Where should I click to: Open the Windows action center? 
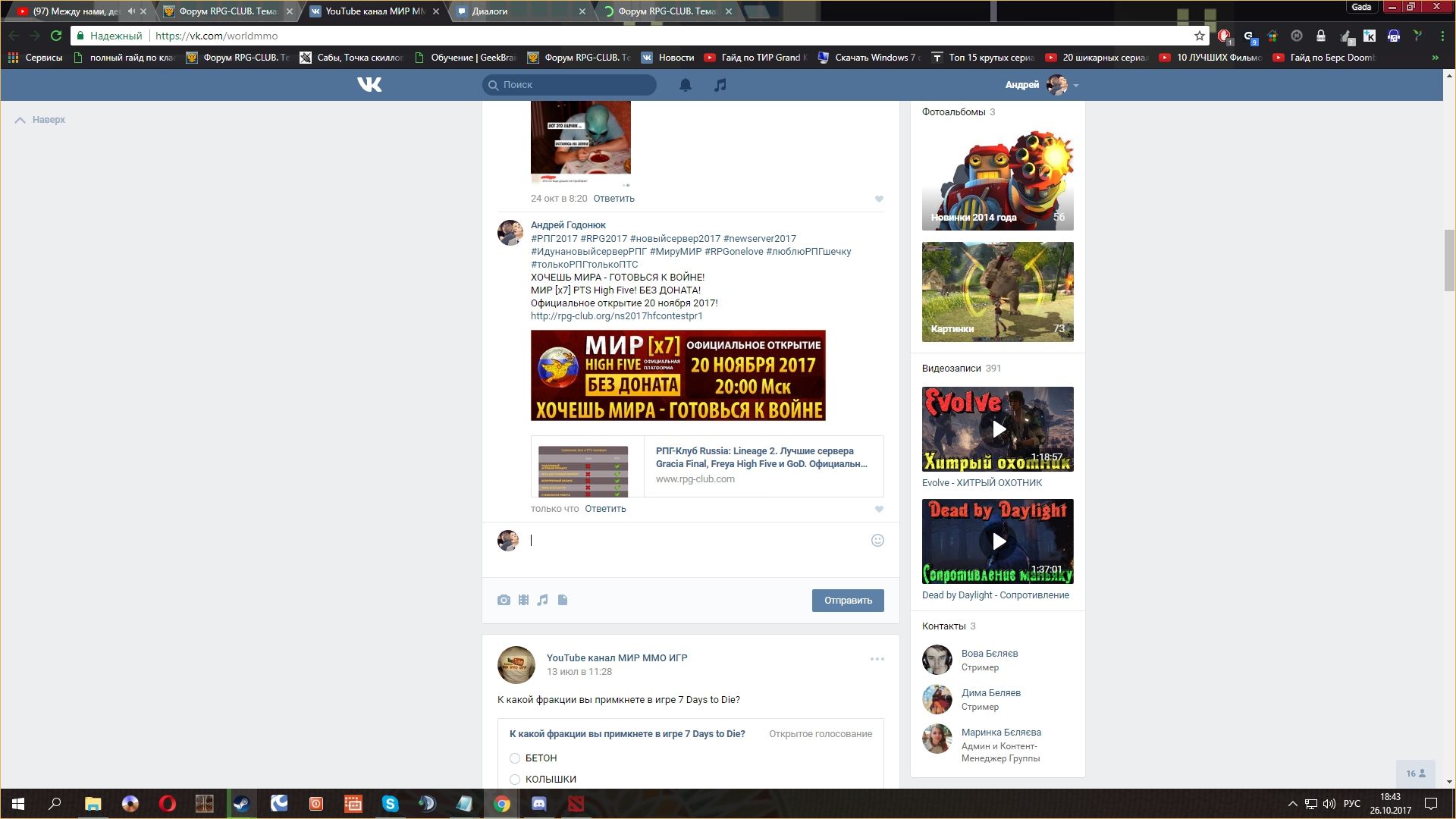pyautogui.click(x=1431, y=804)
